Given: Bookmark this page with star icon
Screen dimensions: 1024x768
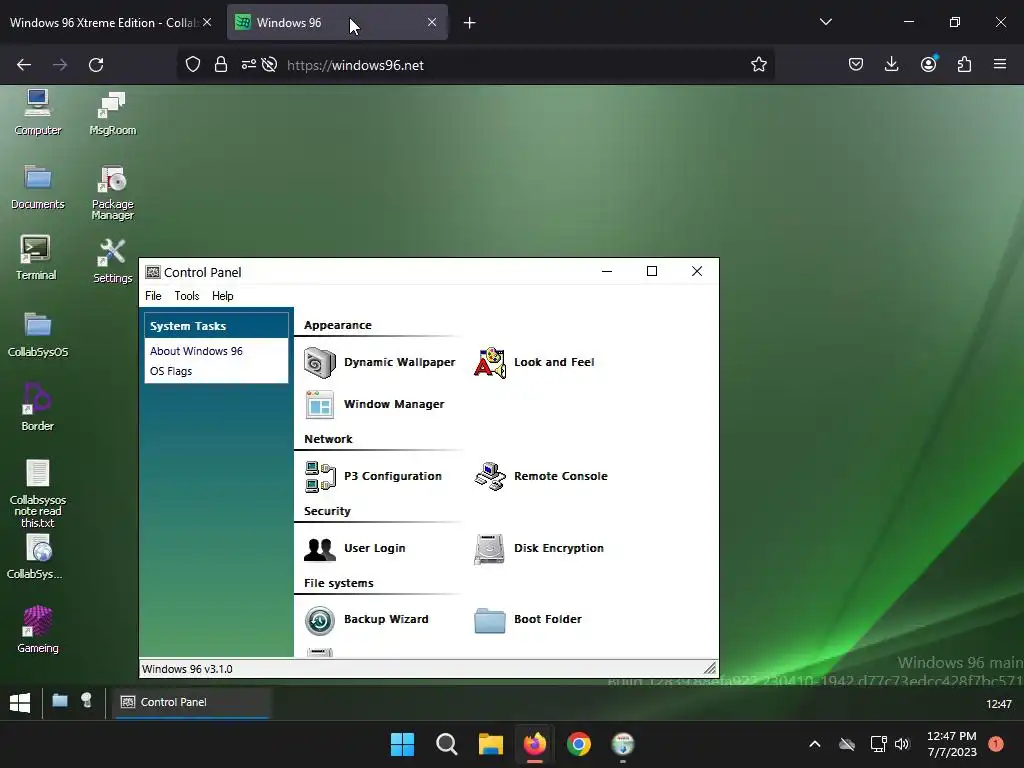Looking at the screenshot, I should (x=758, y=65).
